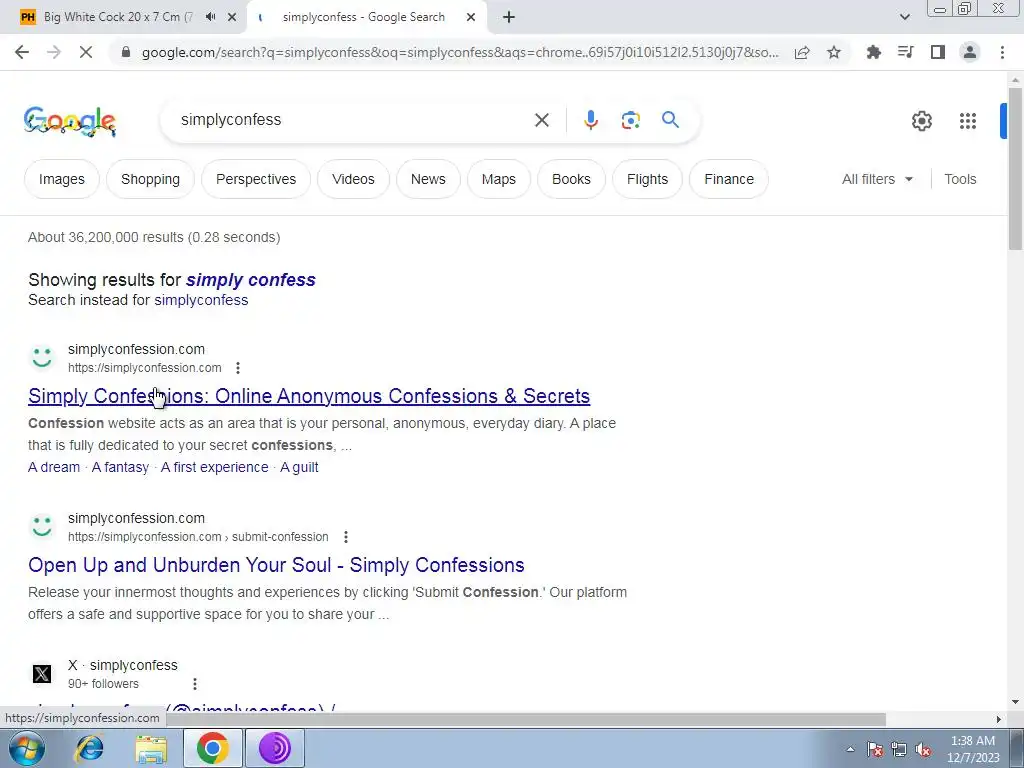This screenshot has height=768, width=1024.
Task: Open the 'A dream' sitelink
Action: click(54, 468)
